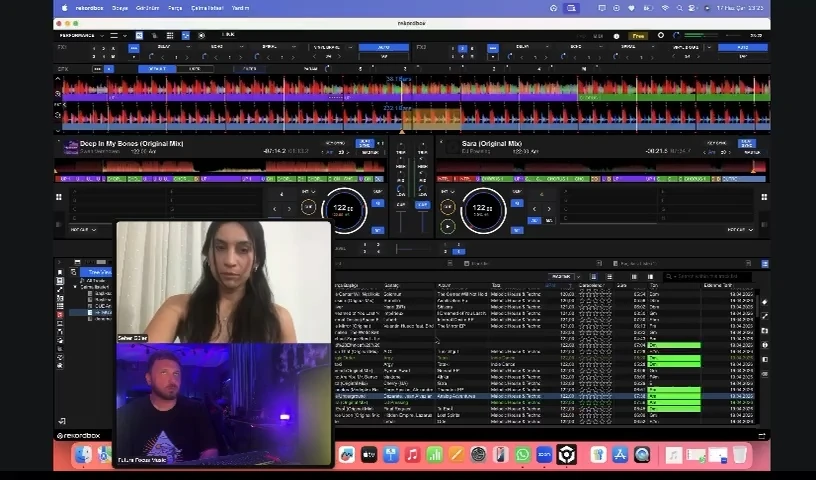Open Finder from the dock
The image size is (816, 480).
point(83,454)
